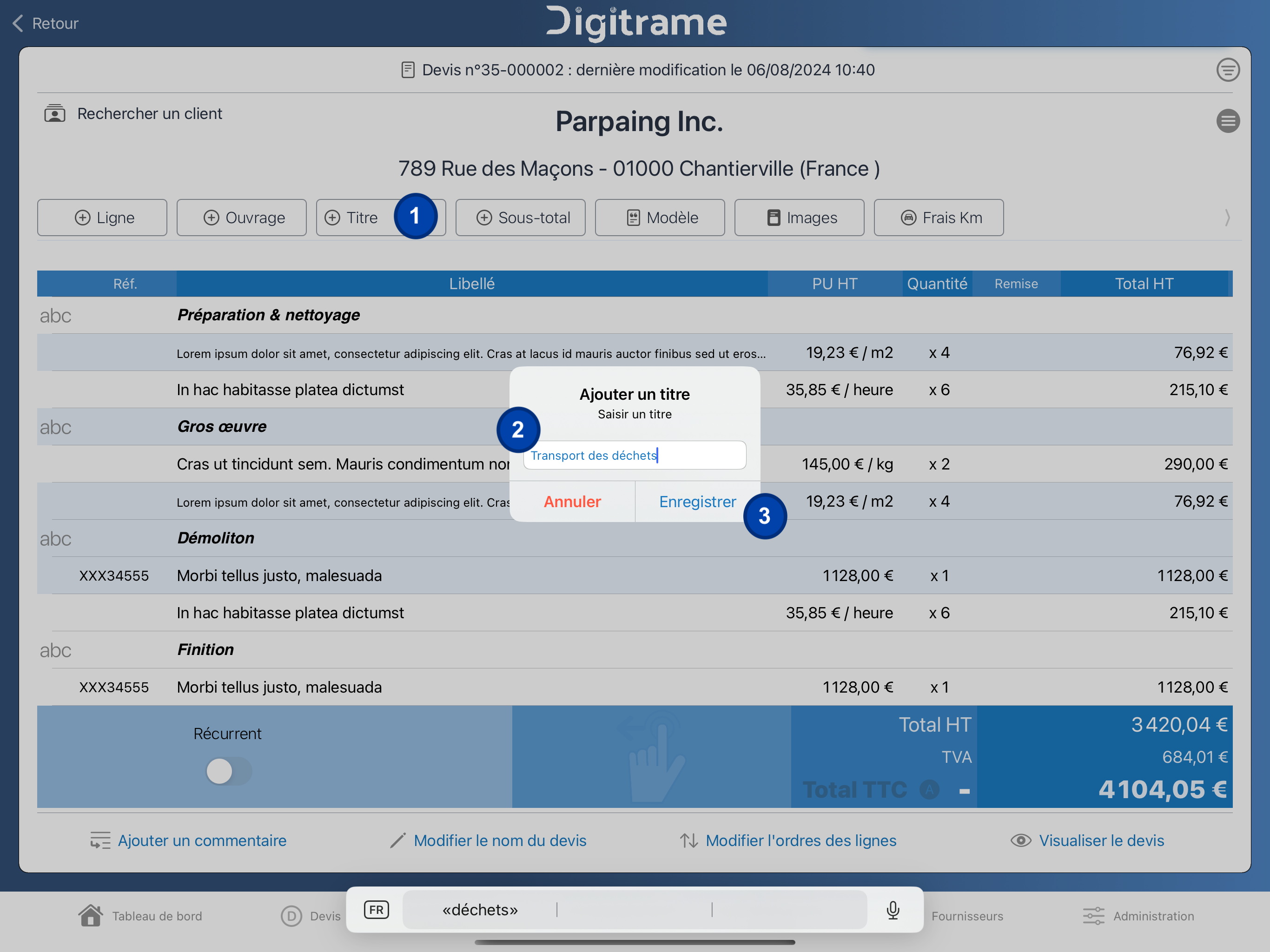1270x952 pixels.
Task: Open the Modèle templates button
Action: [x=660, y=218]
